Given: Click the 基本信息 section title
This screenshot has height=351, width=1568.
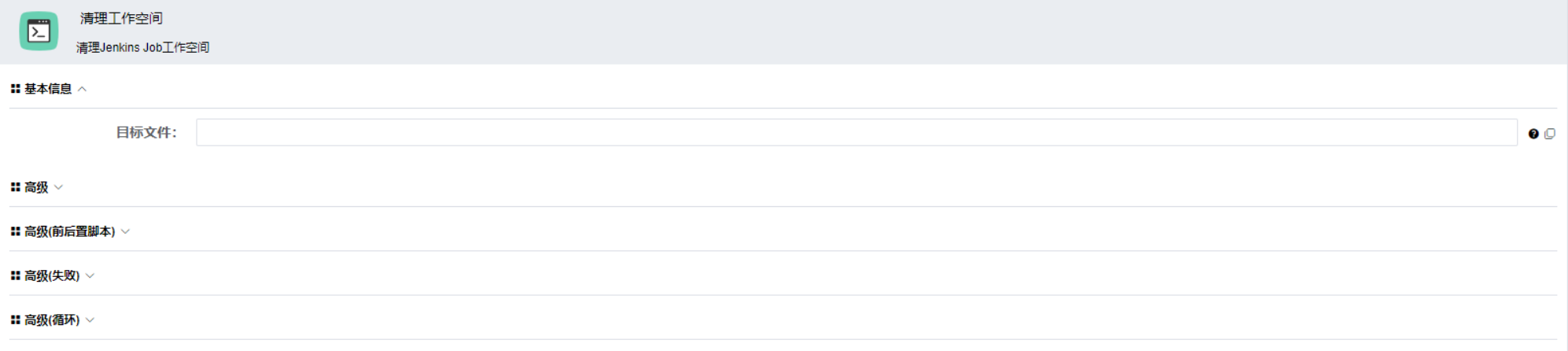Looking at the screenshot, I should pos(48,89).
